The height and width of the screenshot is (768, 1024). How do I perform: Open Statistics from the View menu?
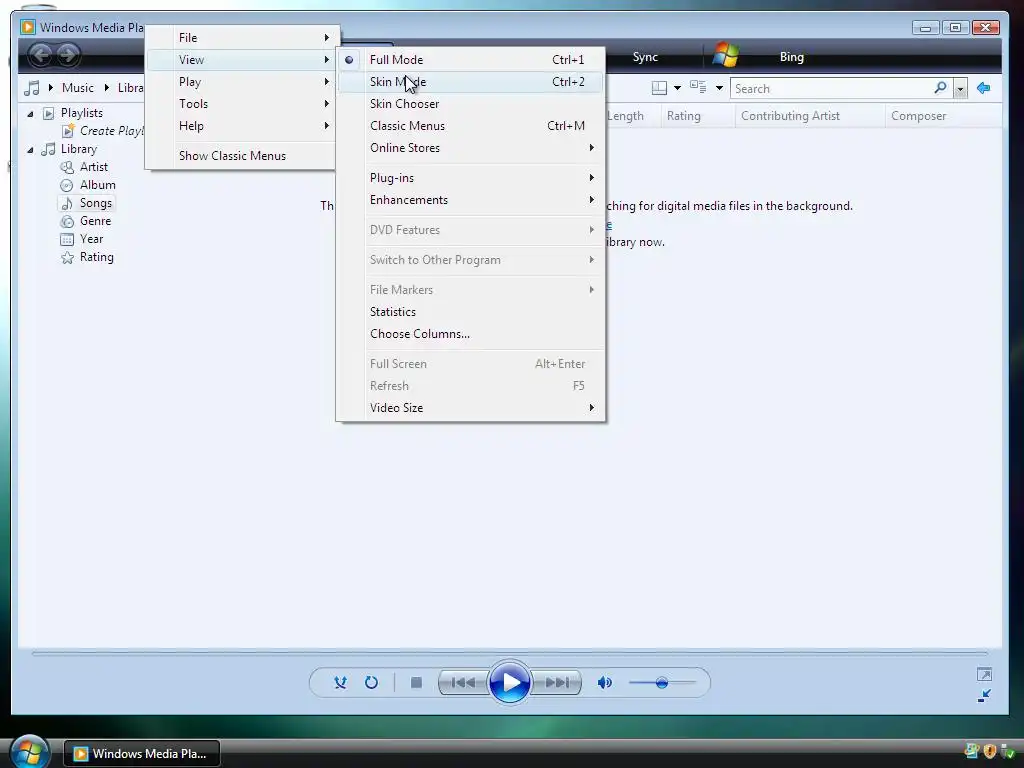[470, 312]
